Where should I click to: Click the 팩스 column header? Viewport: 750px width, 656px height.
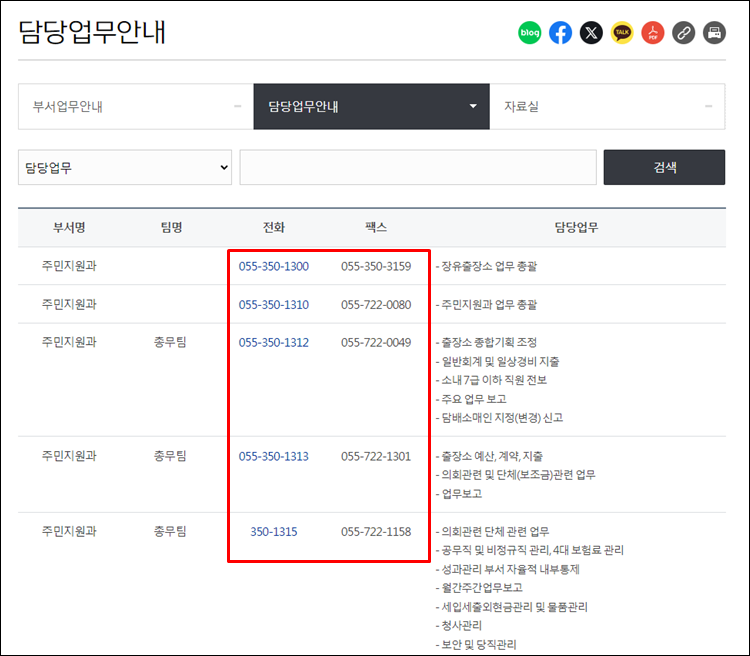[376, 227]
